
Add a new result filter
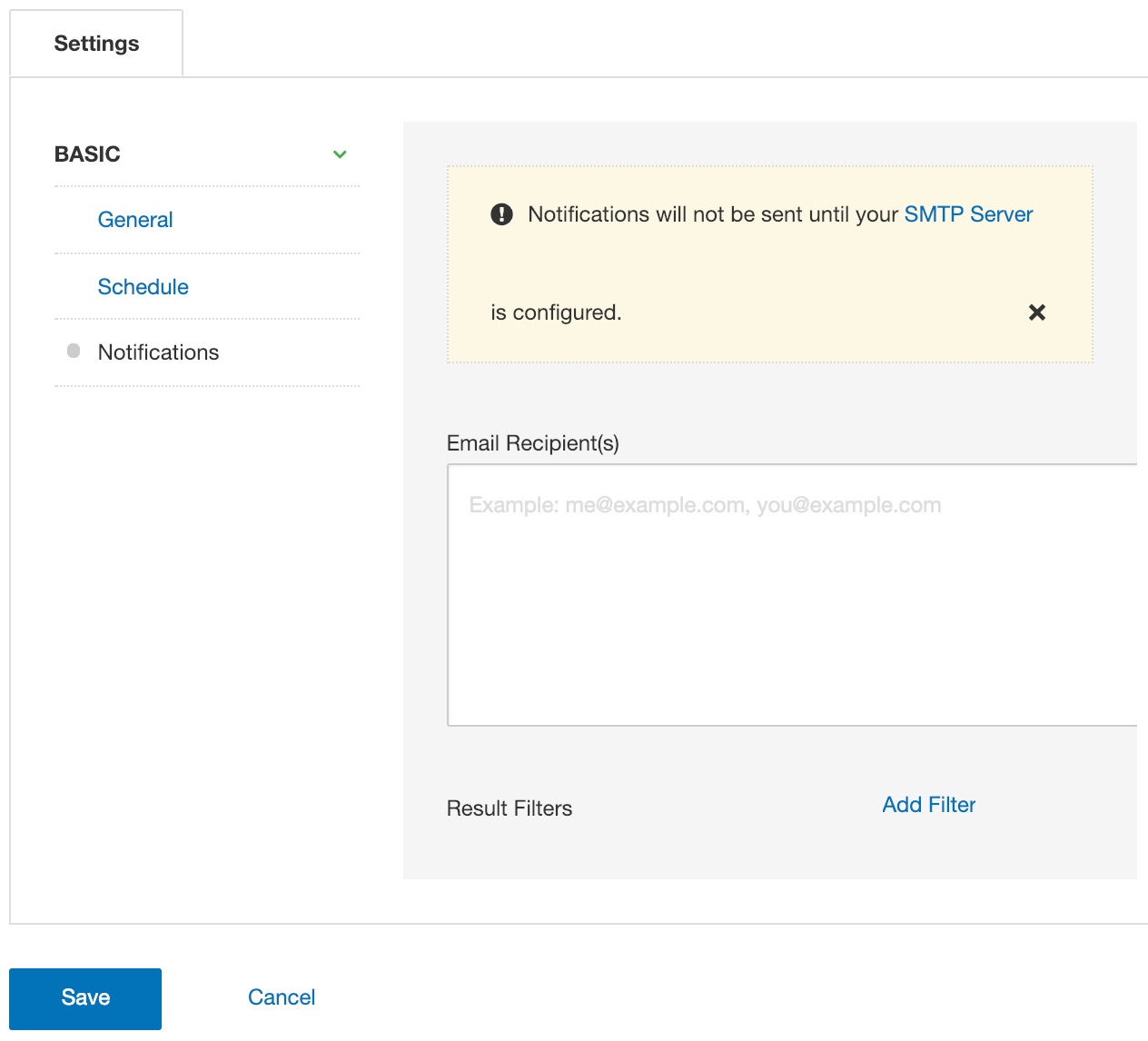pos(928,805)
